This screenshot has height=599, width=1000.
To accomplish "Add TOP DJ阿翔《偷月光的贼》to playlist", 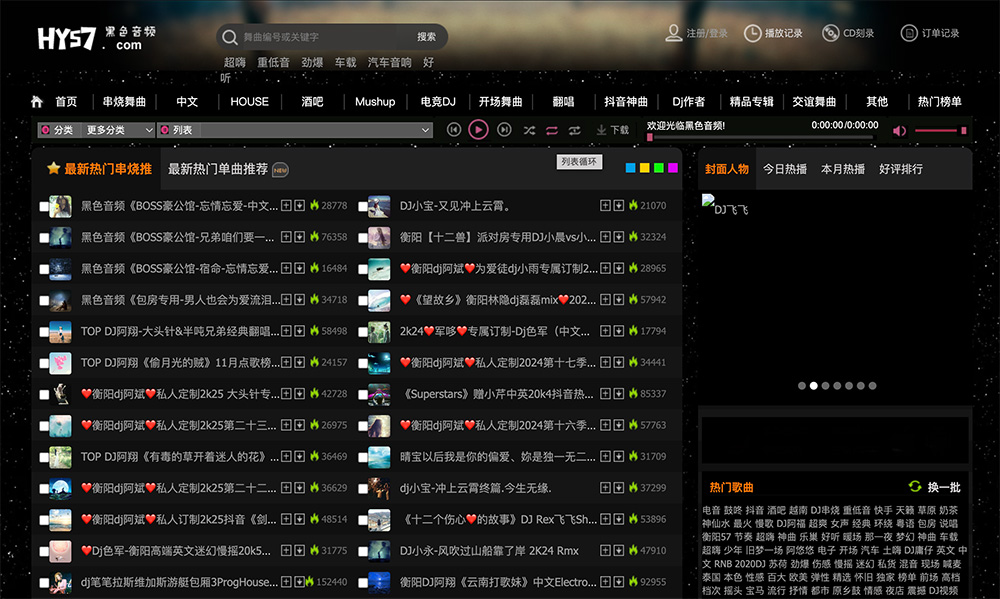I will point(286,362).
